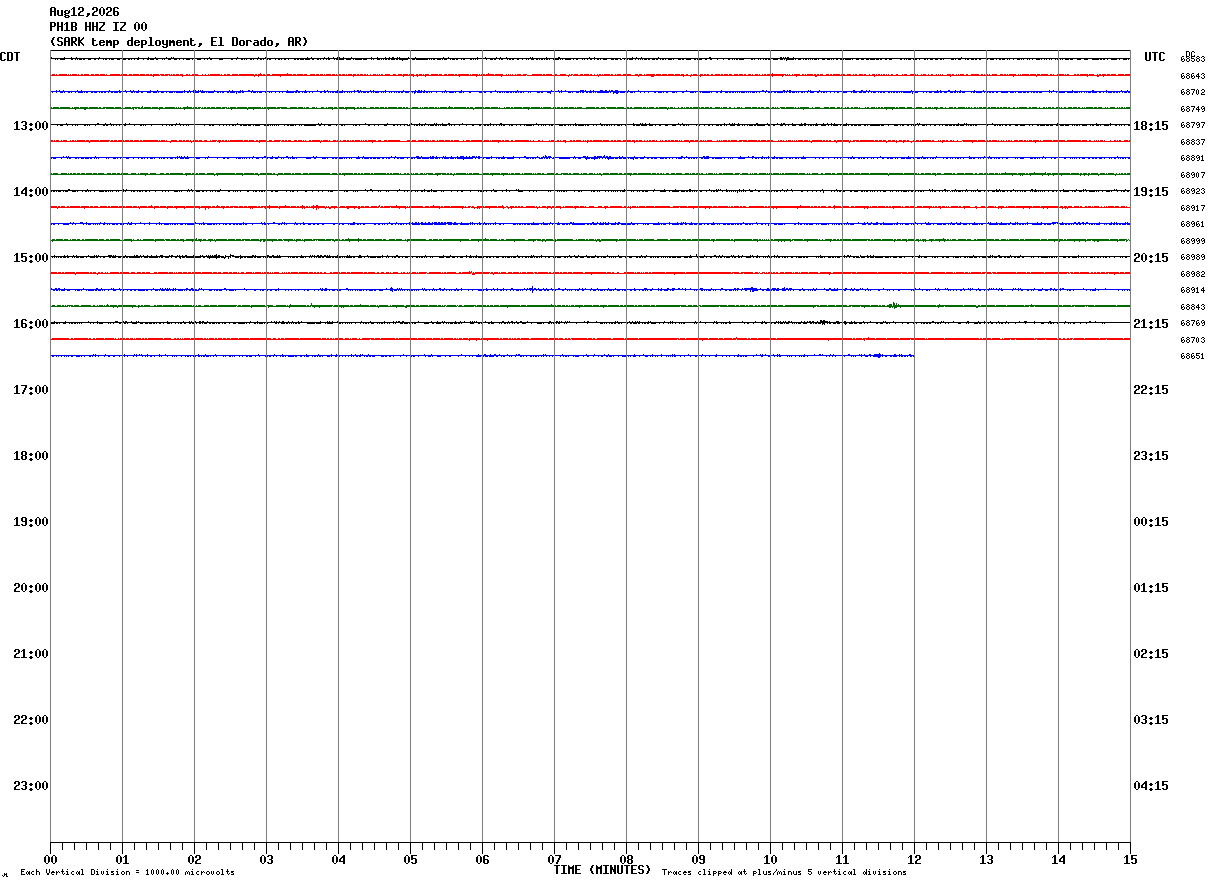This screenshot has width=1210, height=886.
Task: Click the end of the last blue trace
Action: [912, 355]
